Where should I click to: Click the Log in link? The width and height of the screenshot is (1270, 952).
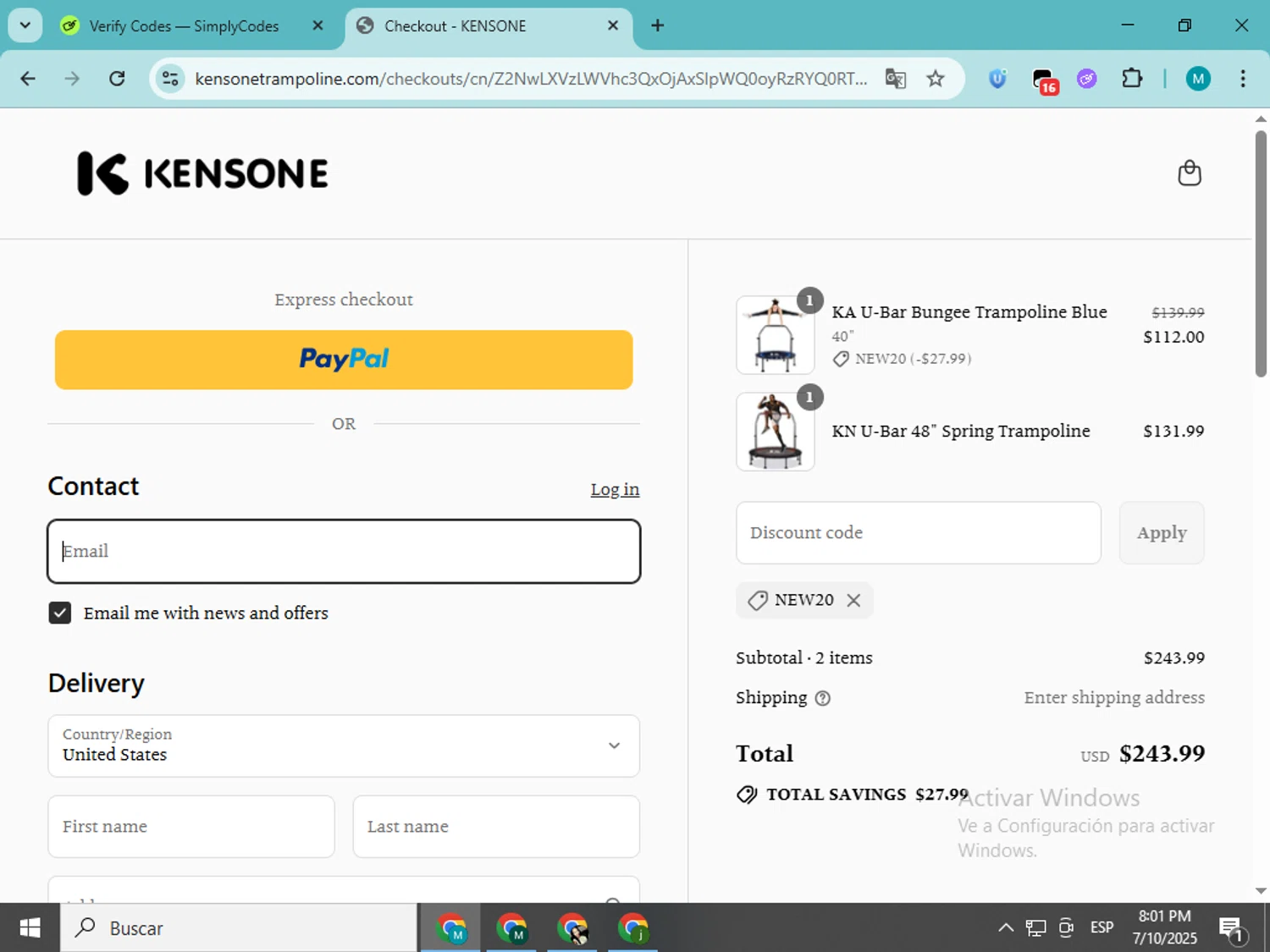[x=615, y=489]
